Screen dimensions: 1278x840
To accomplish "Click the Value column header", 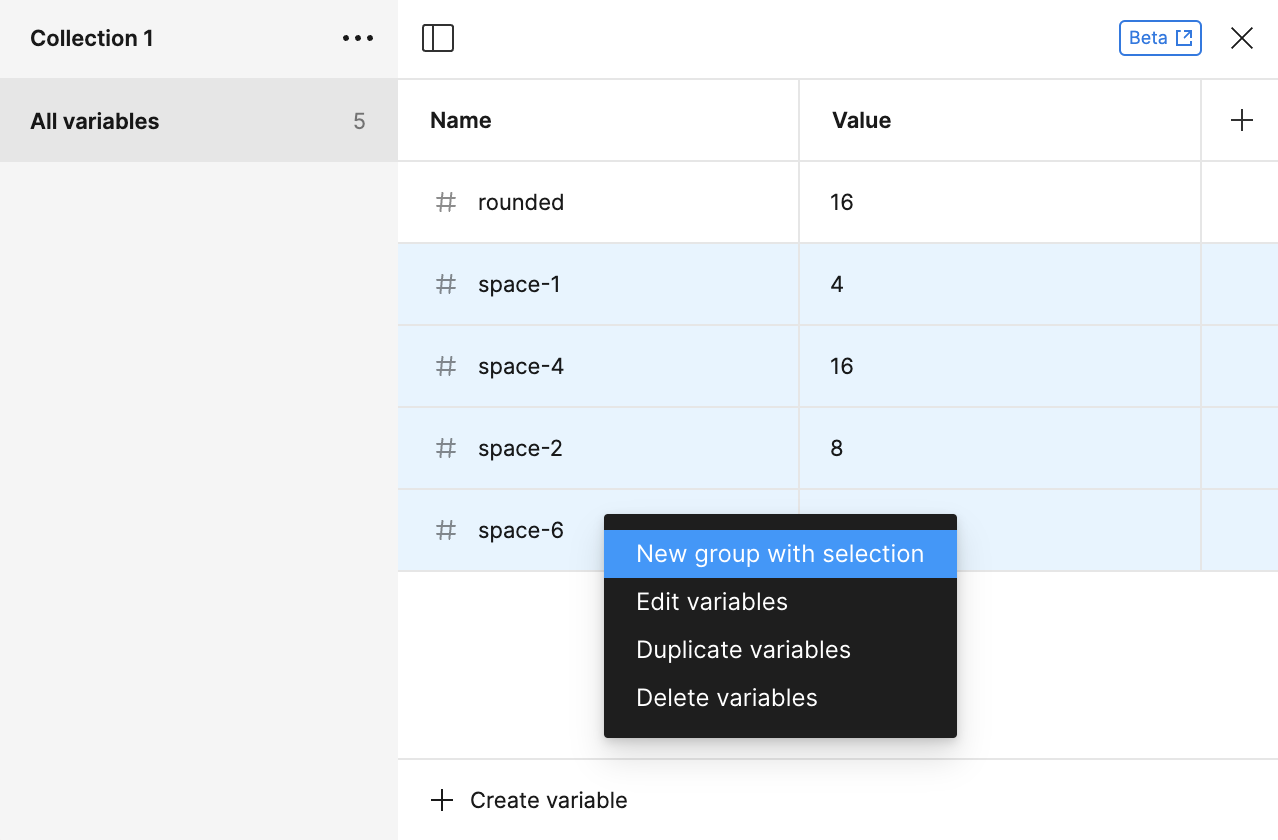I will click(x=860, y=119).
